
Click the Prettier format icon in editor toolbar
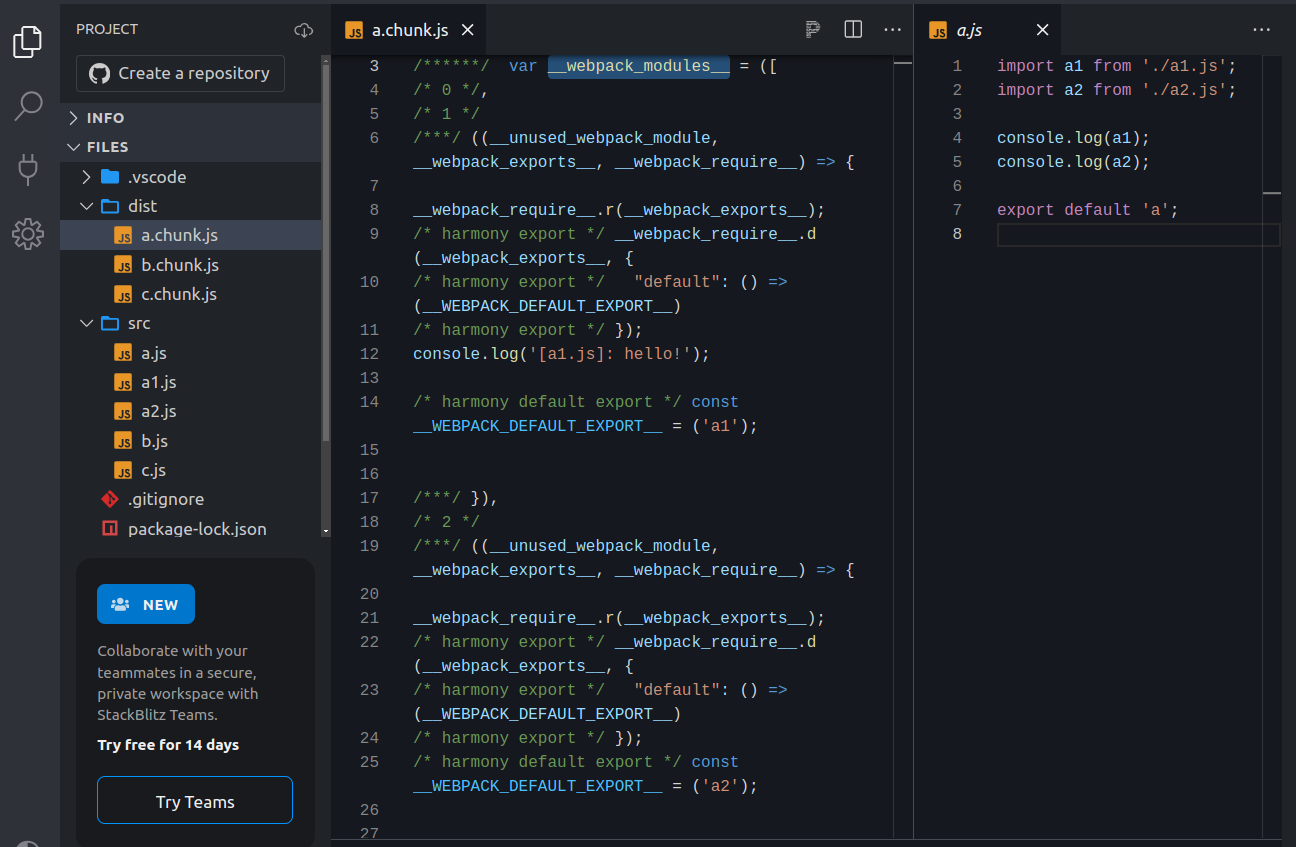click(813, 30)
